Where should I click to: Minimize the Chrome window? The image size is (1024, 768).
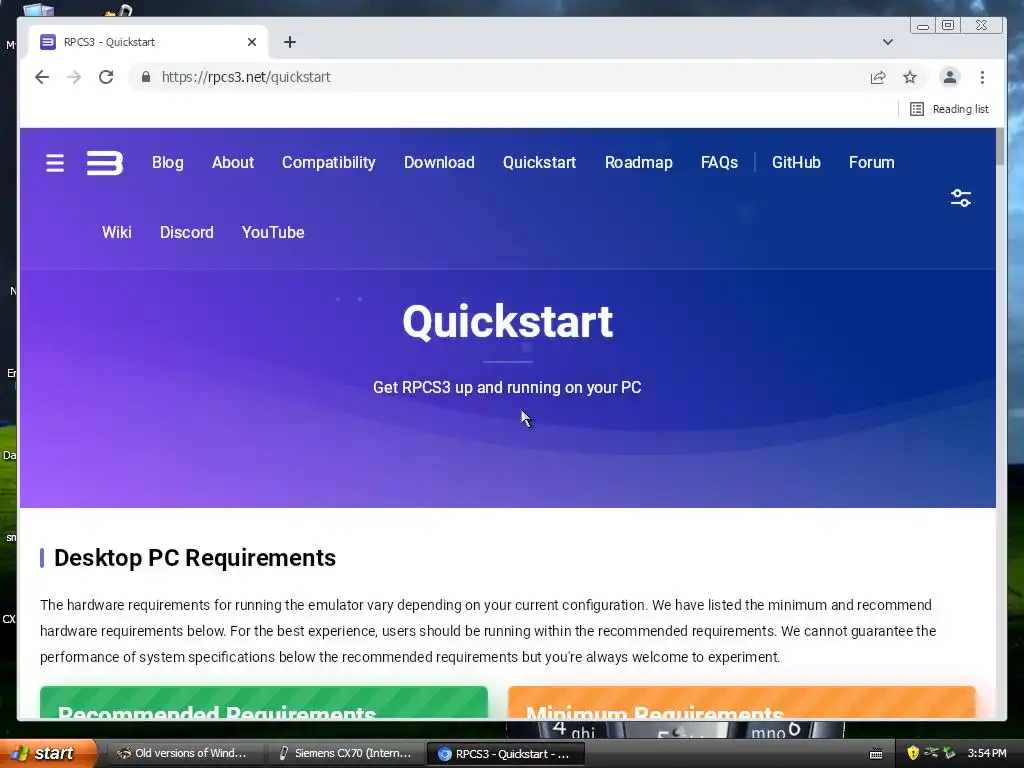(x=923, y=26)
